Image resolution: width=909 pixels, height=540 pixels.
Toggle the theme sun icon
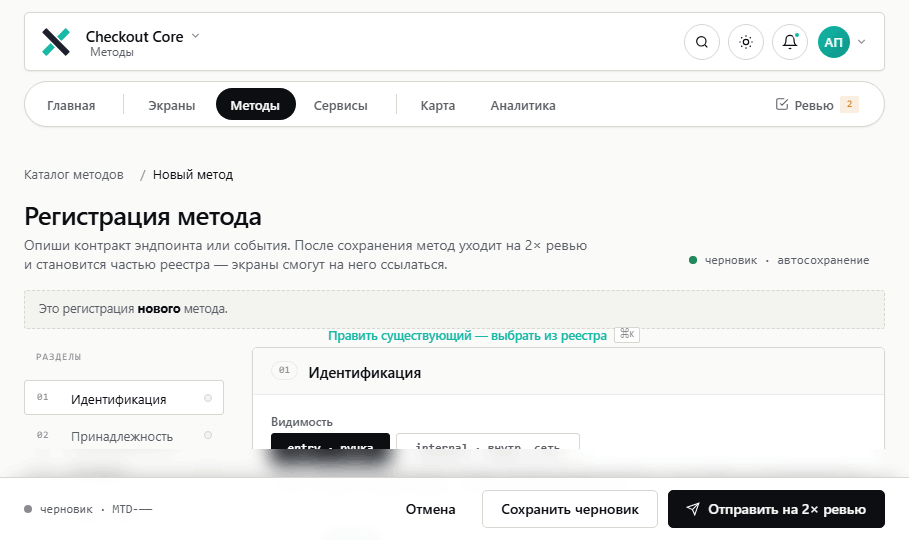point(746,42)
